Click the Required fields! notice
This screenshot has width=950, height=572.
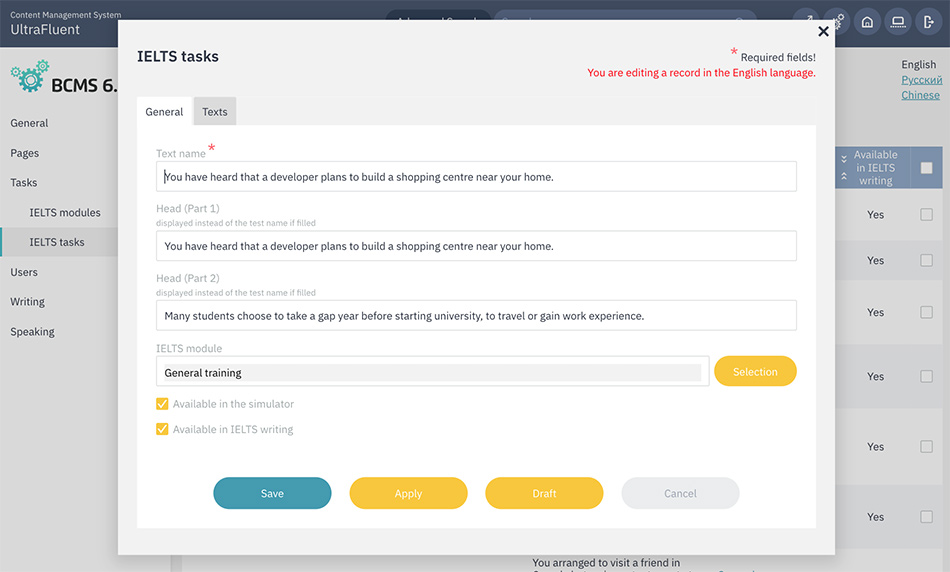coord(778,57)
